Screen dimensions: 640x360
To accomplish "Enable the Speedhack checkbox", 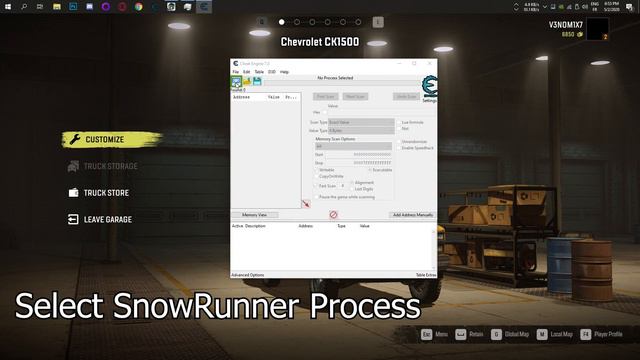I will click(399, 148).
